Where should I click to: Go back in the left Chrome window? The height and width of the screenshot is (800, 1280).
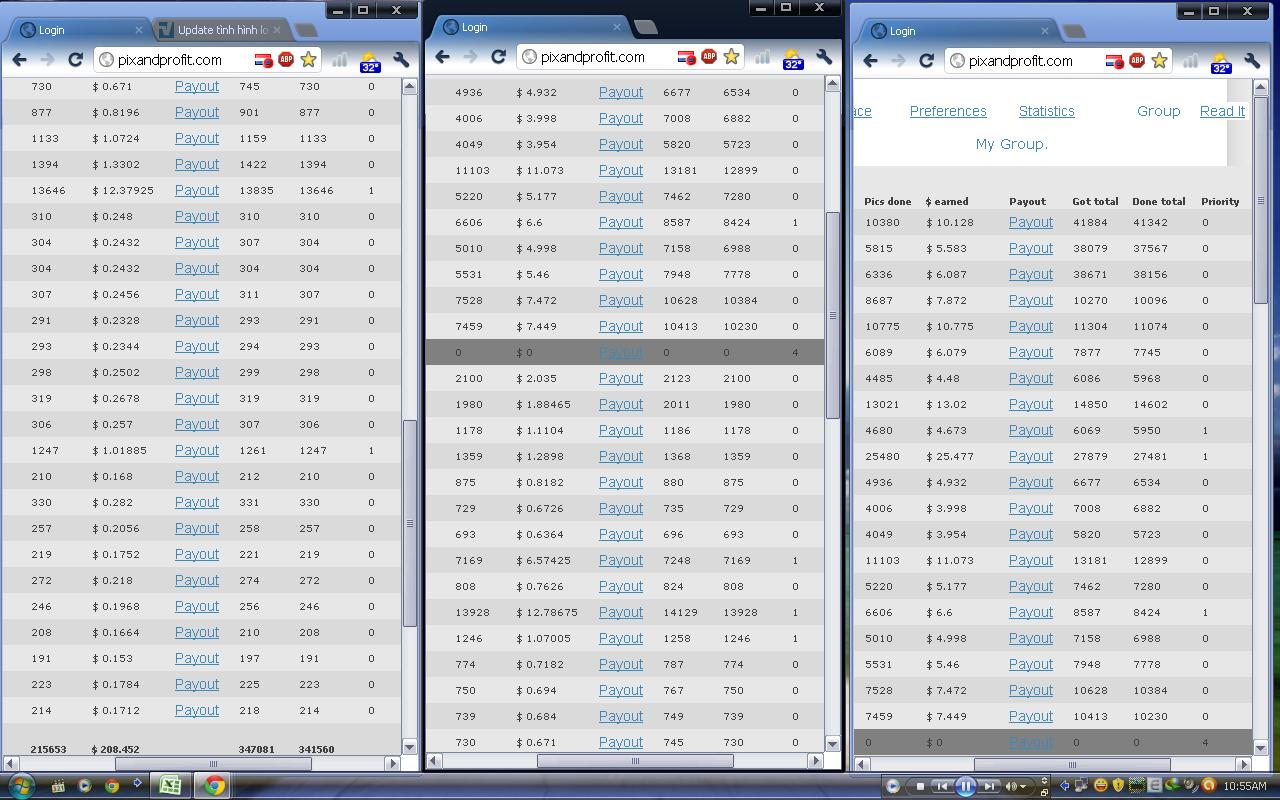point(20,60)
